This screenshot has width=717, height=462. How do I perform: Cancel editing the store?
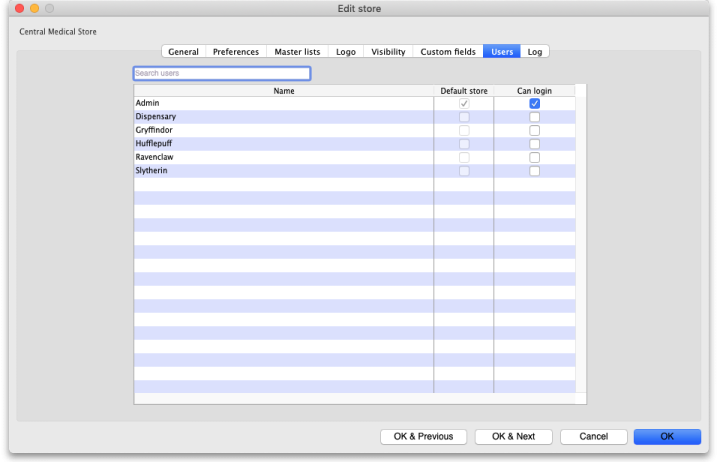tap(593, 437)
